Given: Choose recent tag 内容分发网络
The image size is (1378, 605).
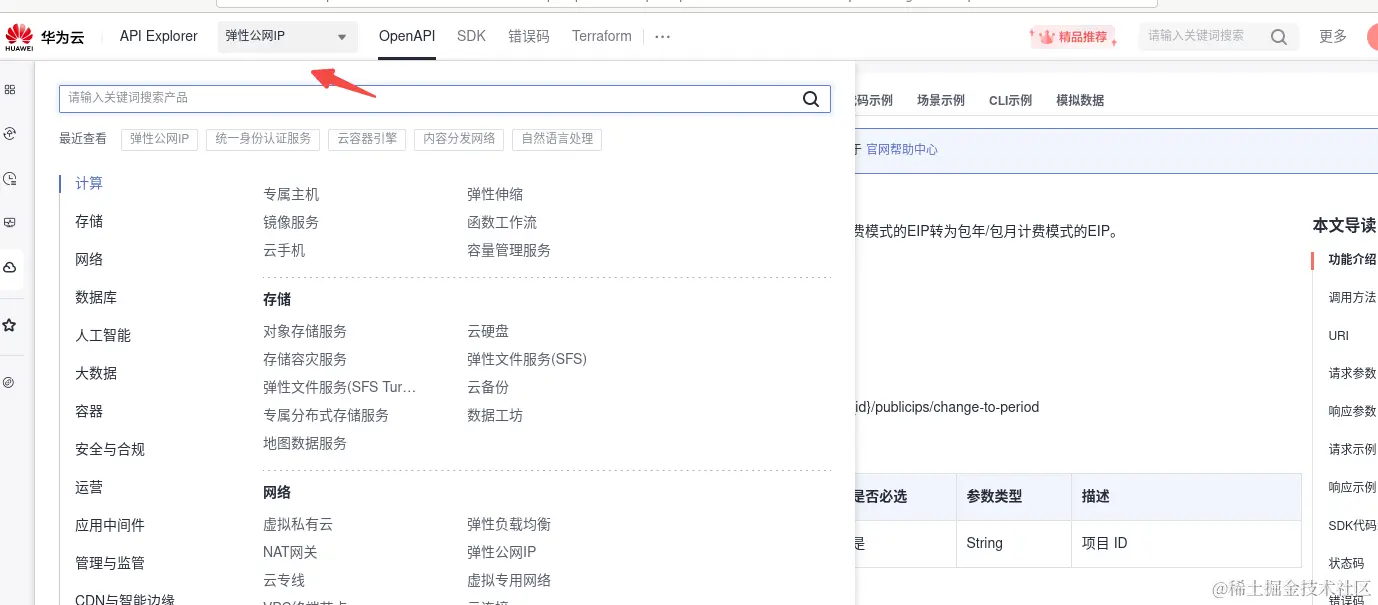Looking at the screenshot, I should pos(459,139).
